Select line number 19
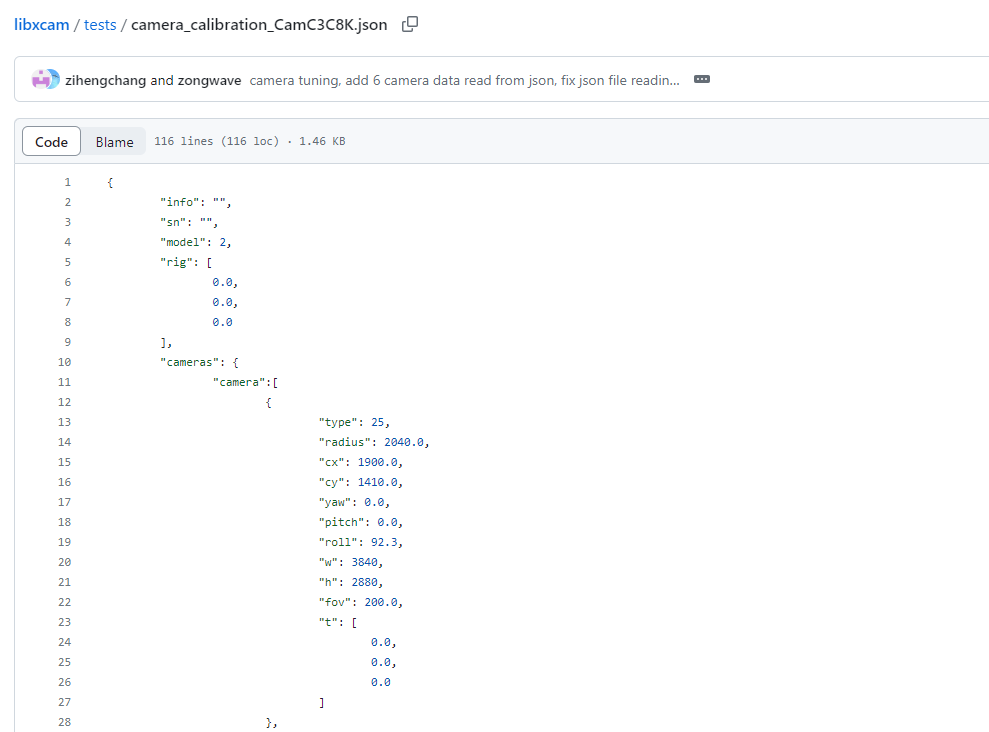Screen dimensions: 989x732 click(64, 542)
